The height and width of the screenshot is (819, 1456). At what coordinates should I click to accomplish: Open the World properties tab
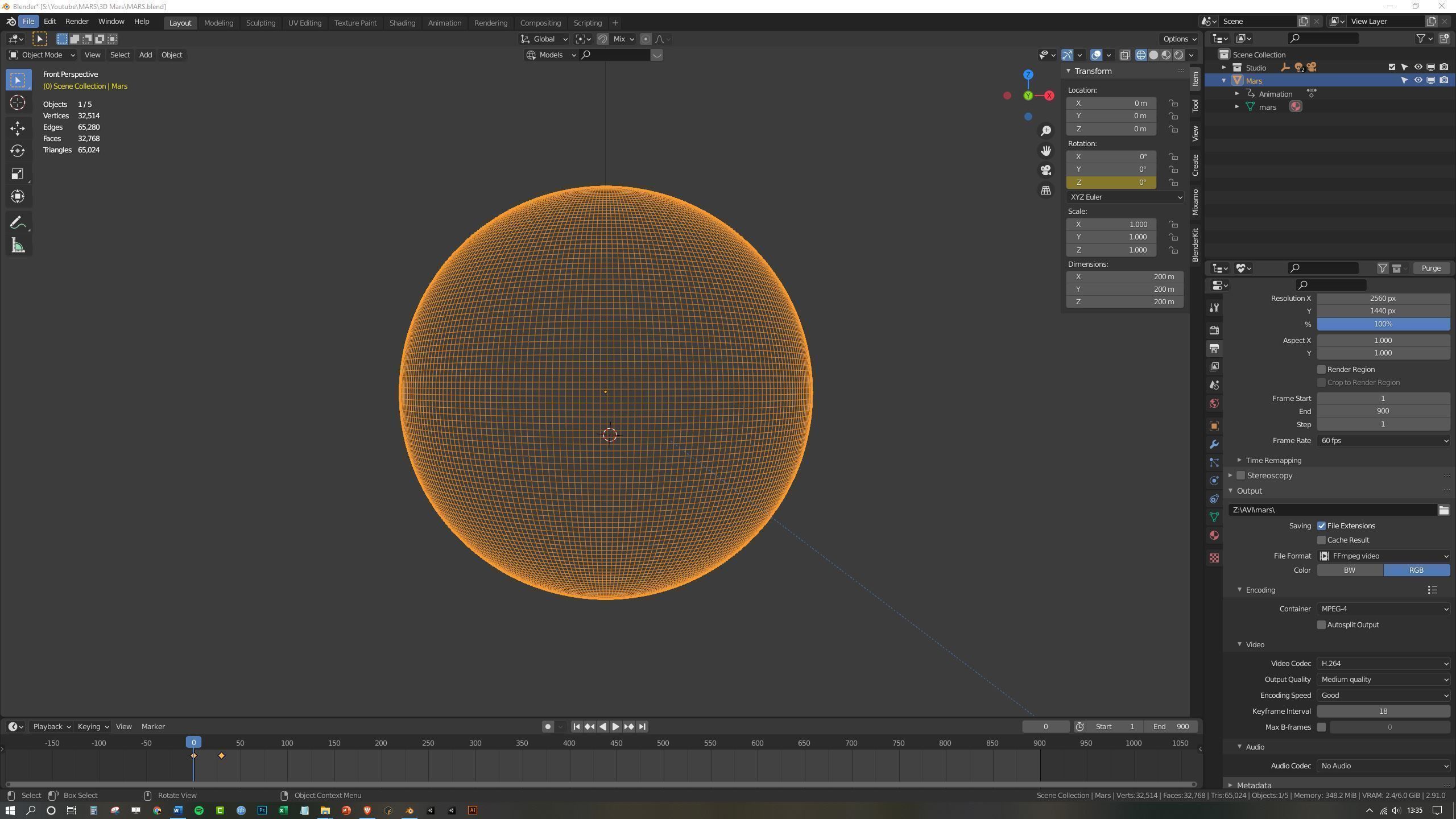(x=1214, y=403)
